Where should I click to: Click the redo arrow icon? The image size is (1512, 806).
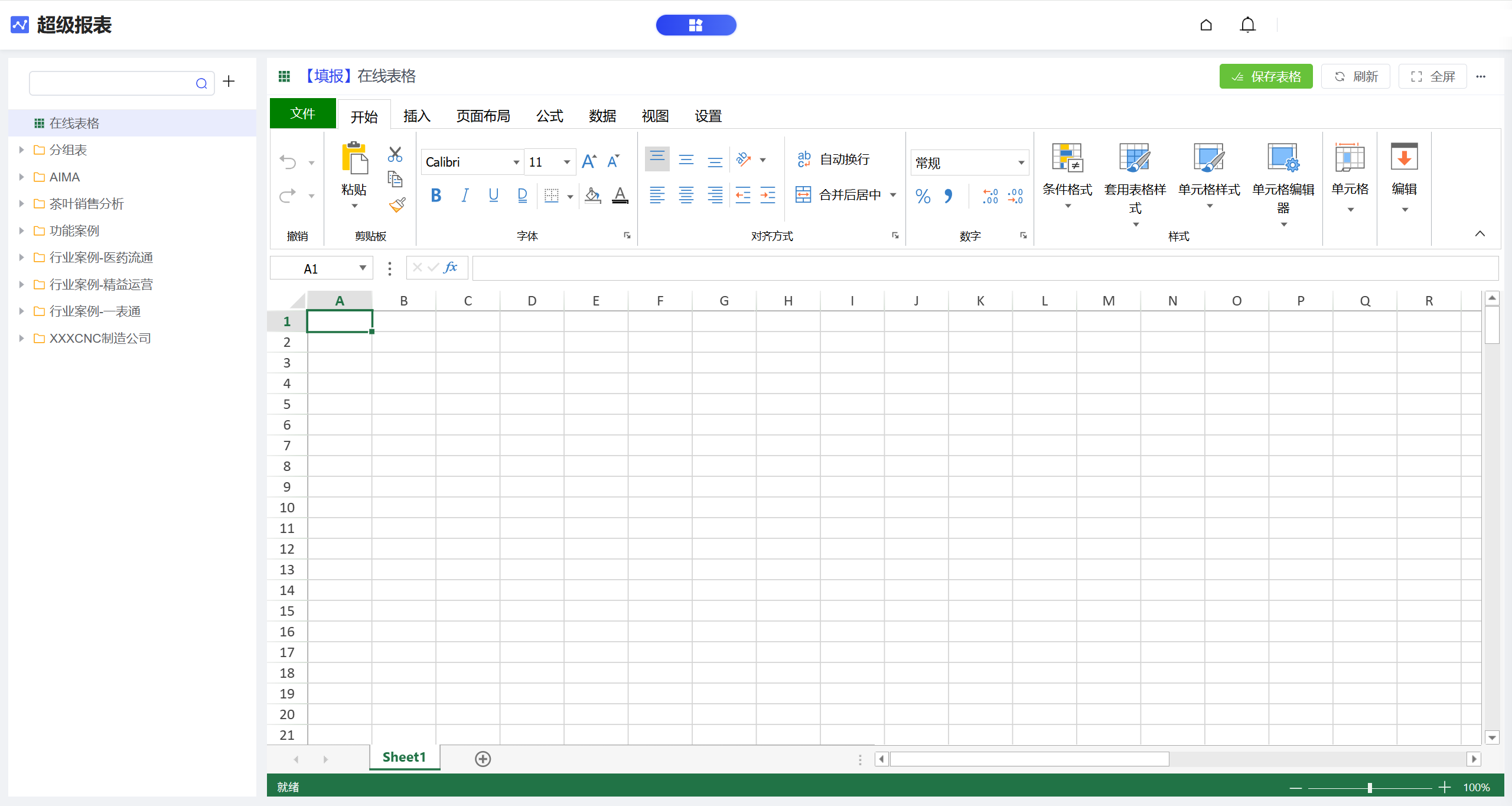click(x=288, y=196)
